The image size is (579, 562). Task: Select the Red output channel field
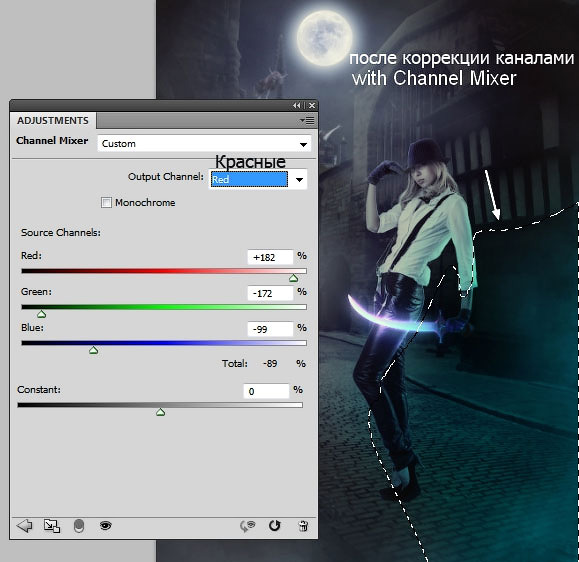pos(249,179)
